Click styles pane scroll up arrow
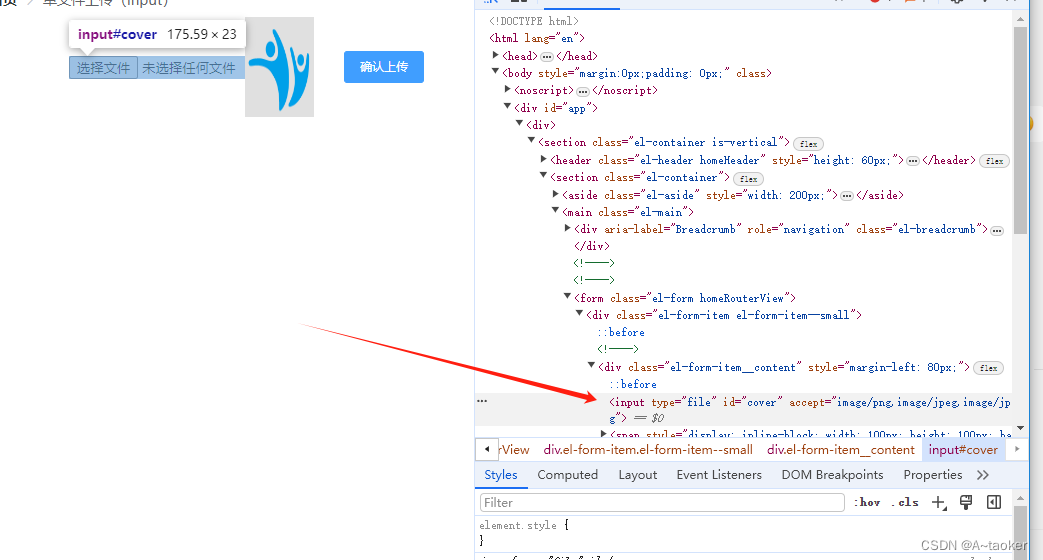This screenshot has height=560, width=1043. (x=1020, y=497)
